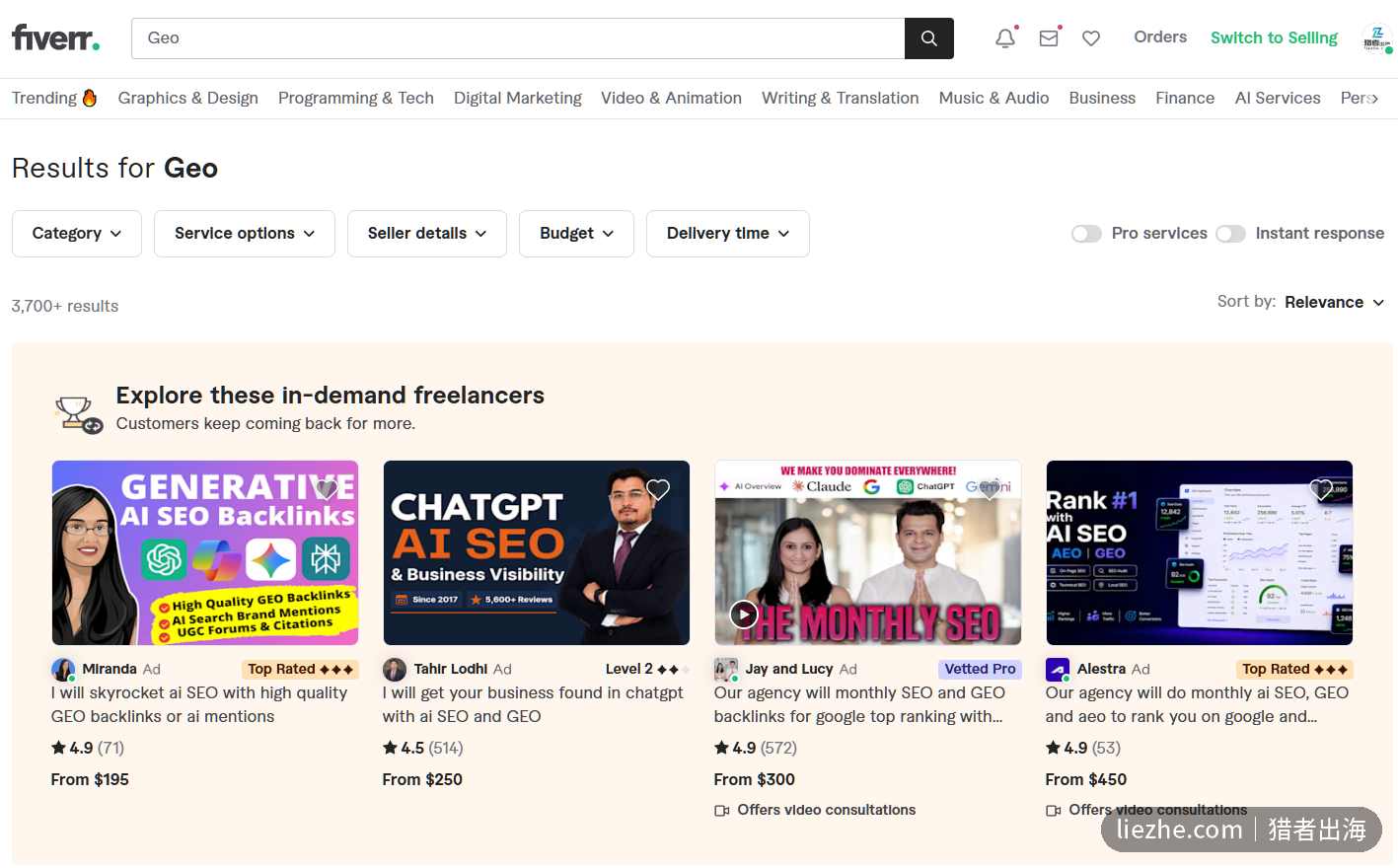
Task: Open the favorites heart list icon
Action: [x=1091, y=38]
